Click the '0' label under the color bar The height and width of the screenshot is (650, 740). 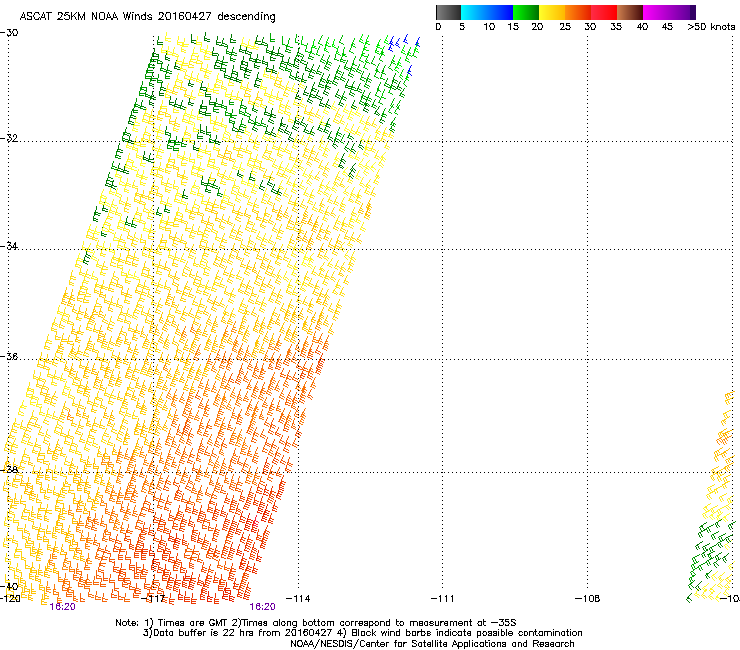[x=438, y=27]
